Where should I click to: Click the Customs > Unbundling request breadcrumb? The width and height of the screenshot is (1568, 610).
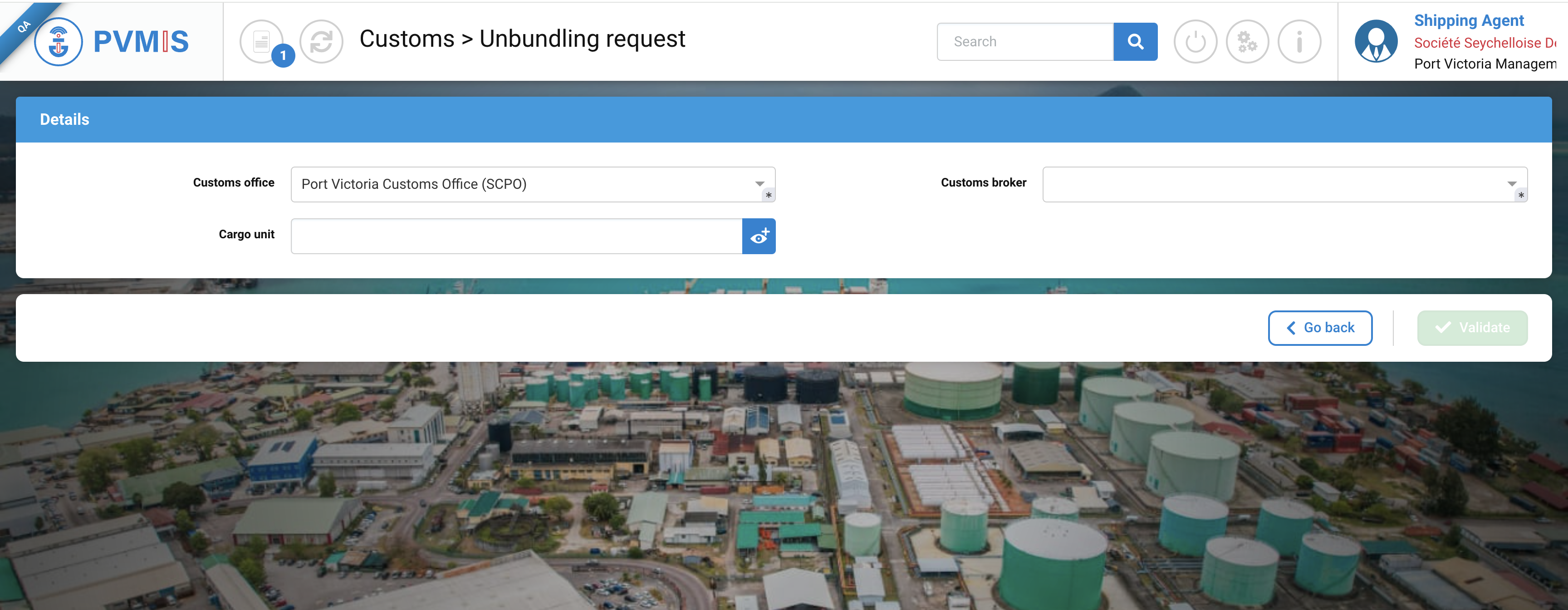coord(522,39)
